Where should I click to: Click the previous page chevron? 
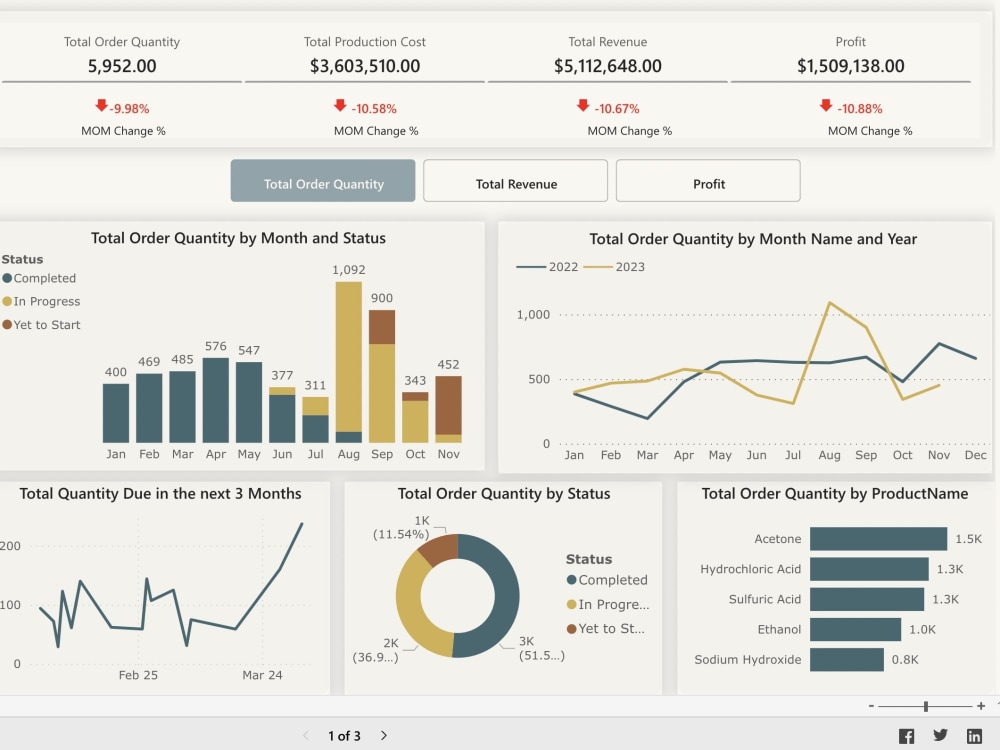click(305, 735)
